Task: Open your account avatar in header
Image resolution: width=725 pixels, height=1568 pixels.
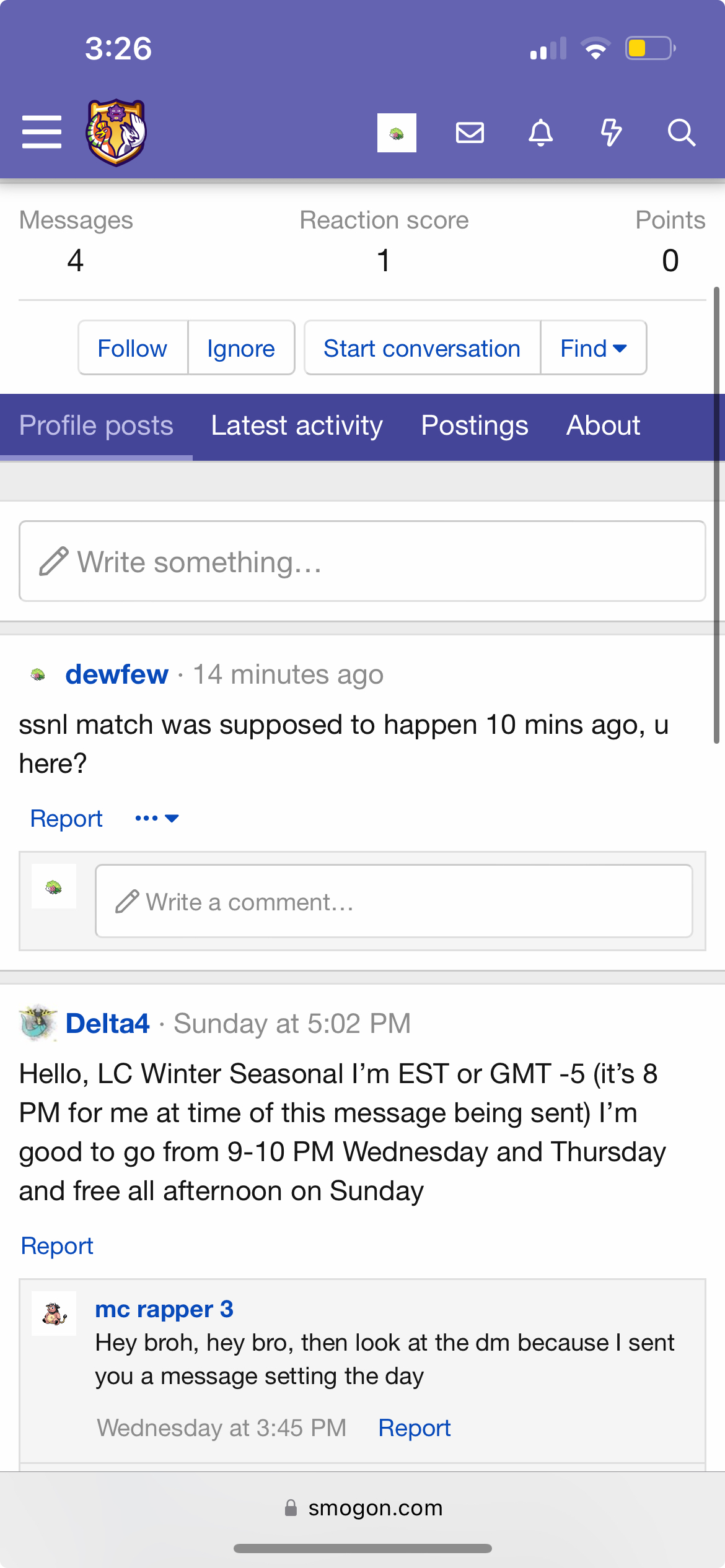Action: [397, 133]
